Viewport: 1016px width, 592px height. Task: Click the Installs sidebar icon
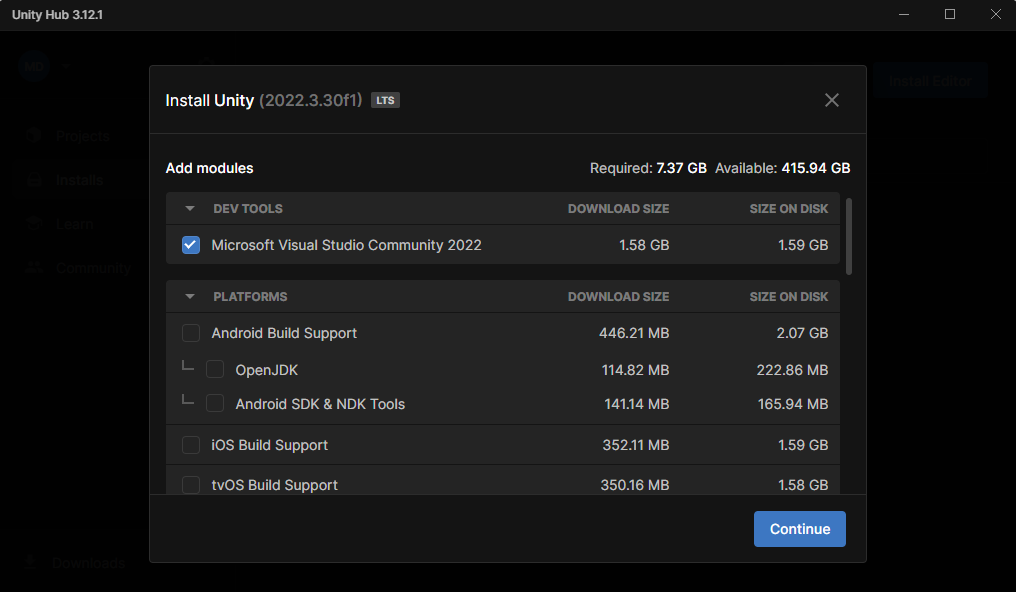34,180
